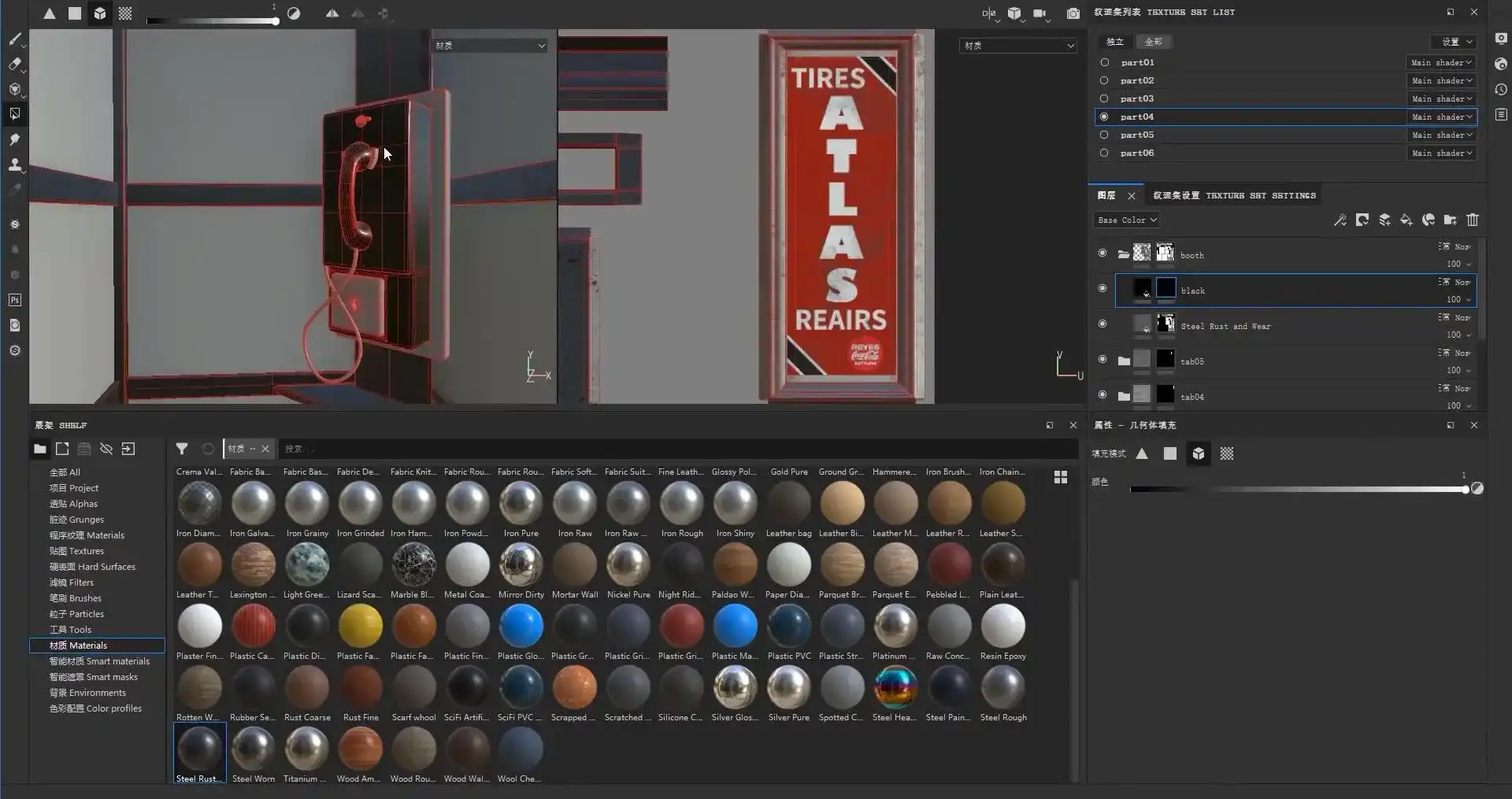Expand the tab05 layer folder
Screen dimensions: 1512x799
tap(1124, 361)
